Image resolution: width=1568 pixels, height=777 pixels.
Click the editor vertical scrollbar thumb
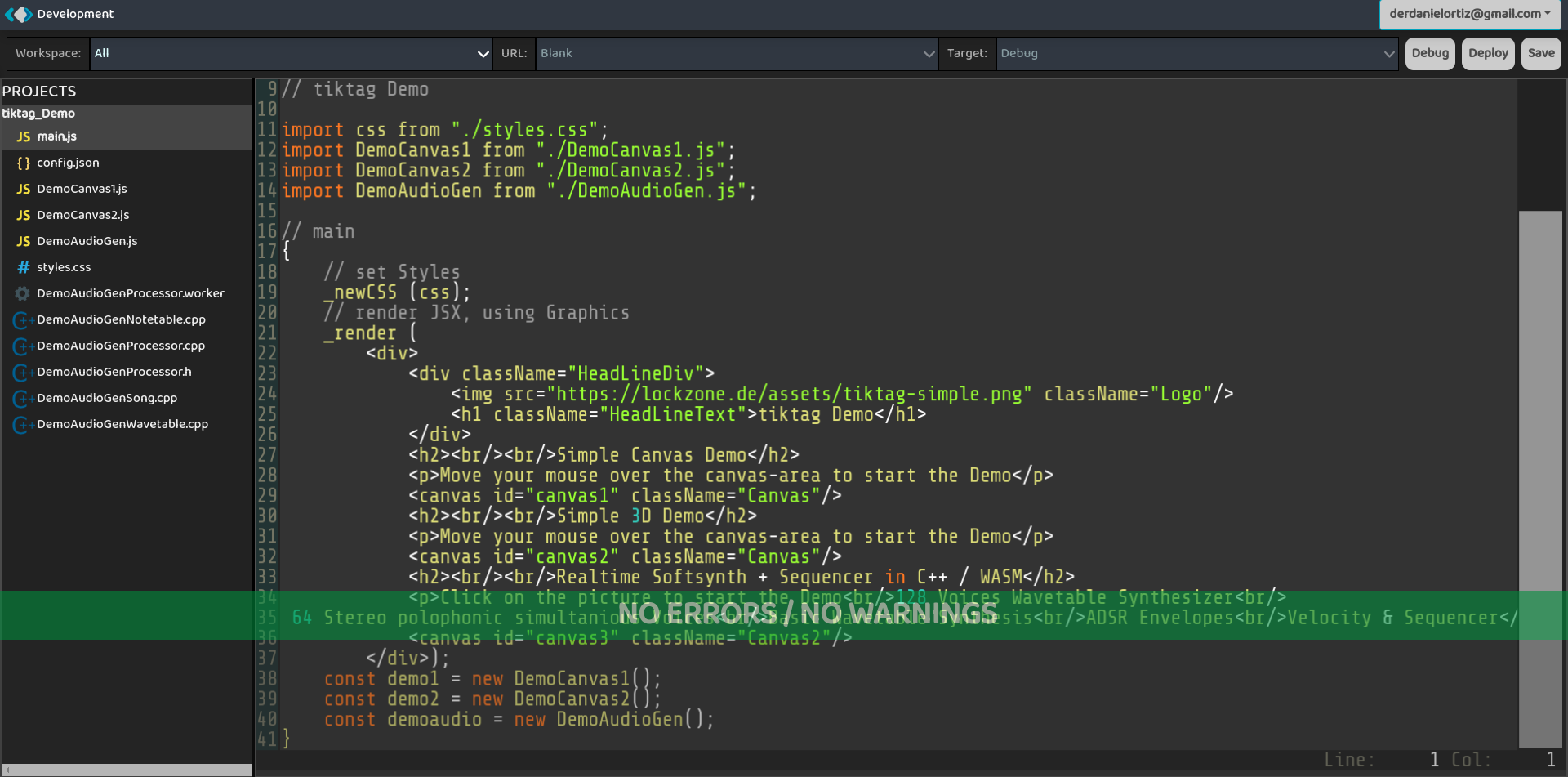tap(1540, 479)
